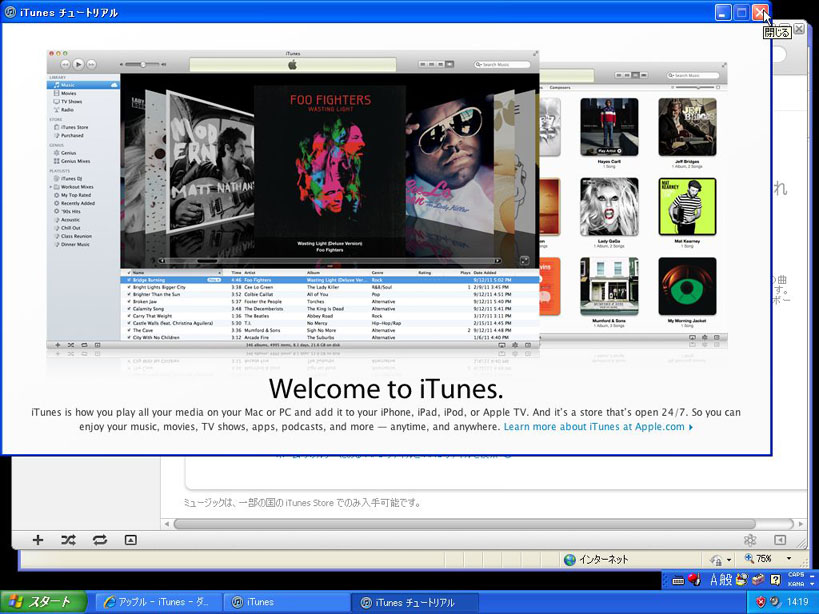Minimize the language bar with its dash button
This screenshot has height=614, width=819.
click(x=812, y=574)
